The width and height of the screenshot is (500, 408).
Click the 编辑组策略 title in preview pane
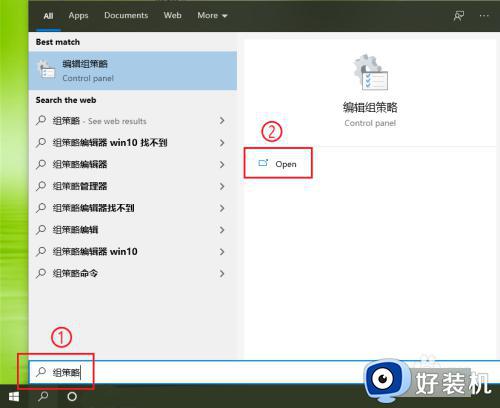pyautogui.click(x=370, y=107)
